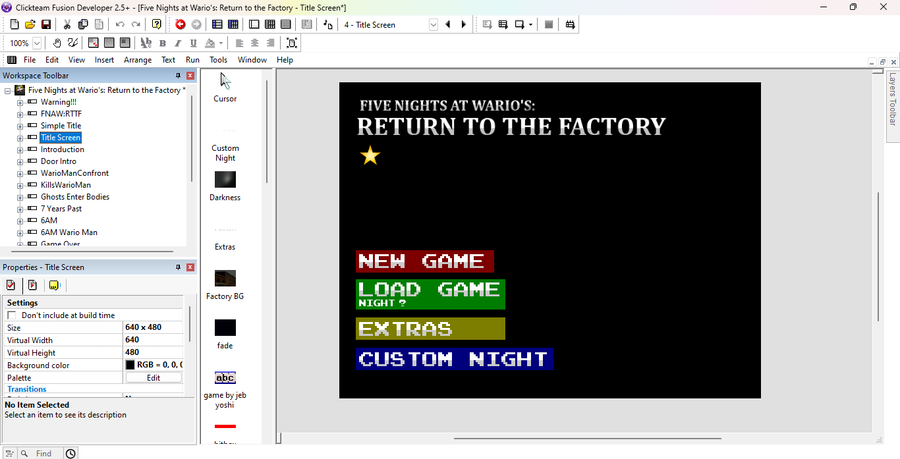Open Run Application options dropdown arrow

tap(530, 25)
